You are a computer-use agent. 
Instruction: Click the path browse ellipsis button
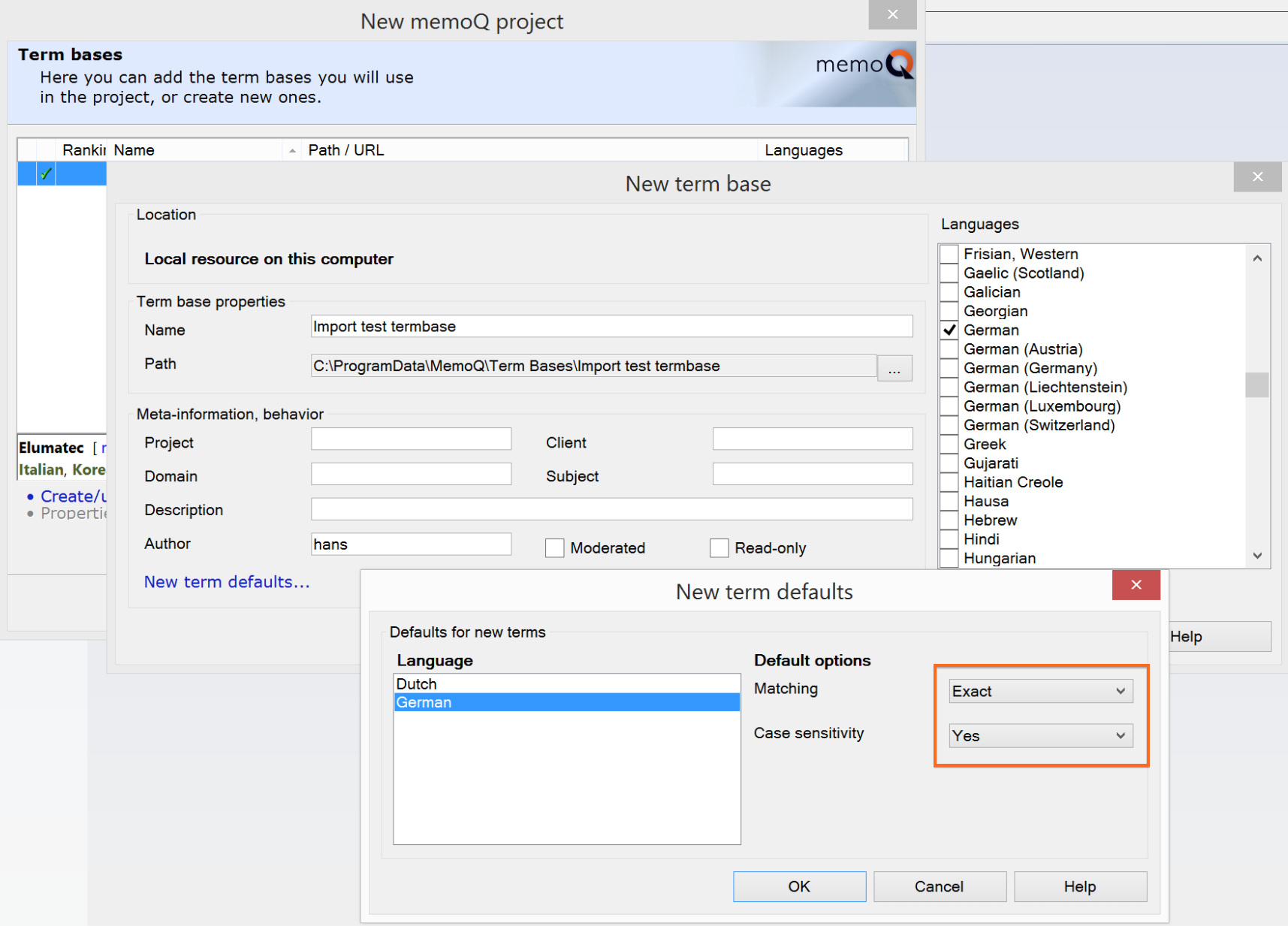894,369
